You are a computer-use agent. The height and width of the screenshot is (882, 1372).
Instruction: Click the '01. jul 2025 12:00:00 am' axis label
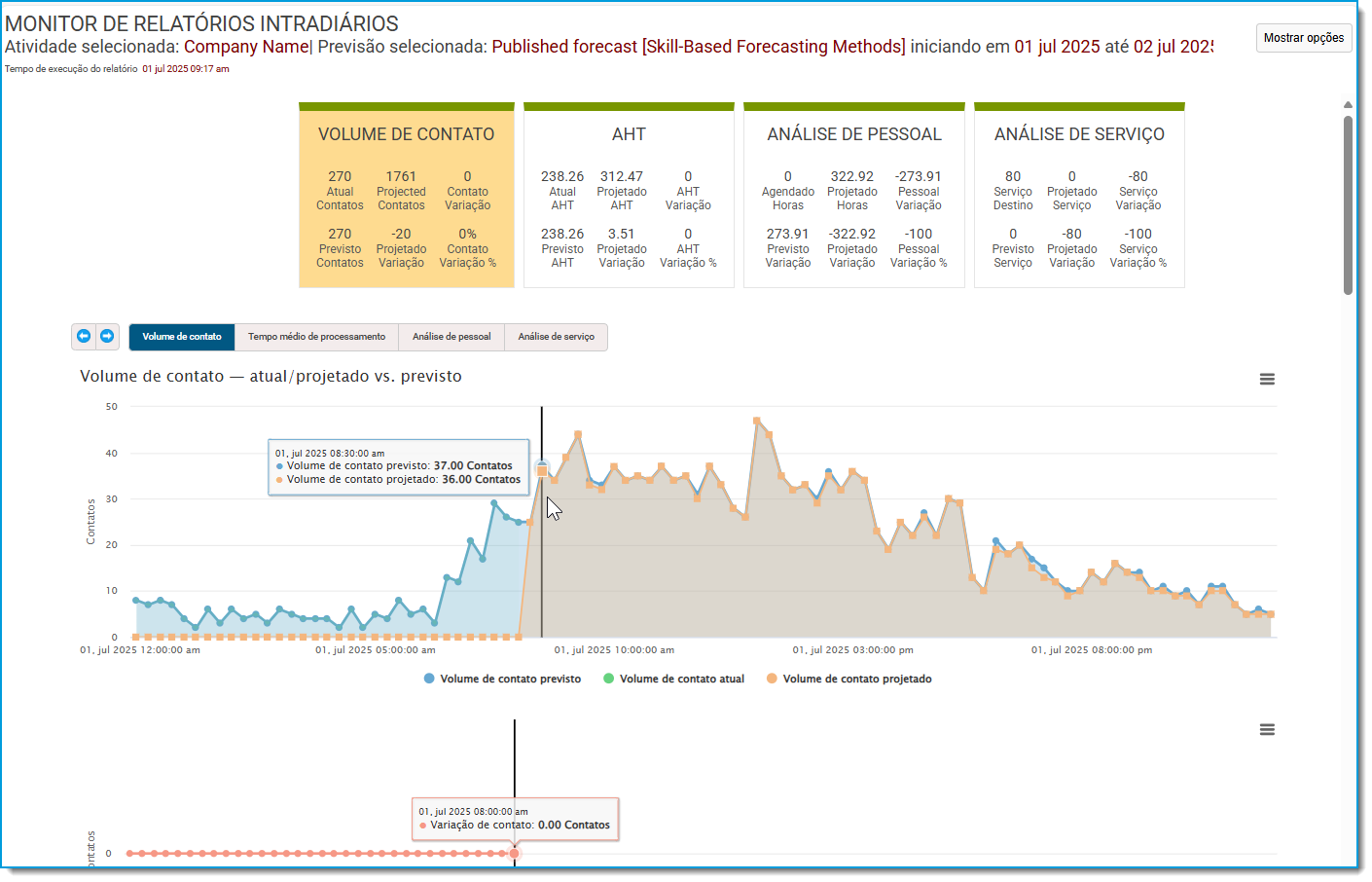pyautogui.click(x=140, y=650)
